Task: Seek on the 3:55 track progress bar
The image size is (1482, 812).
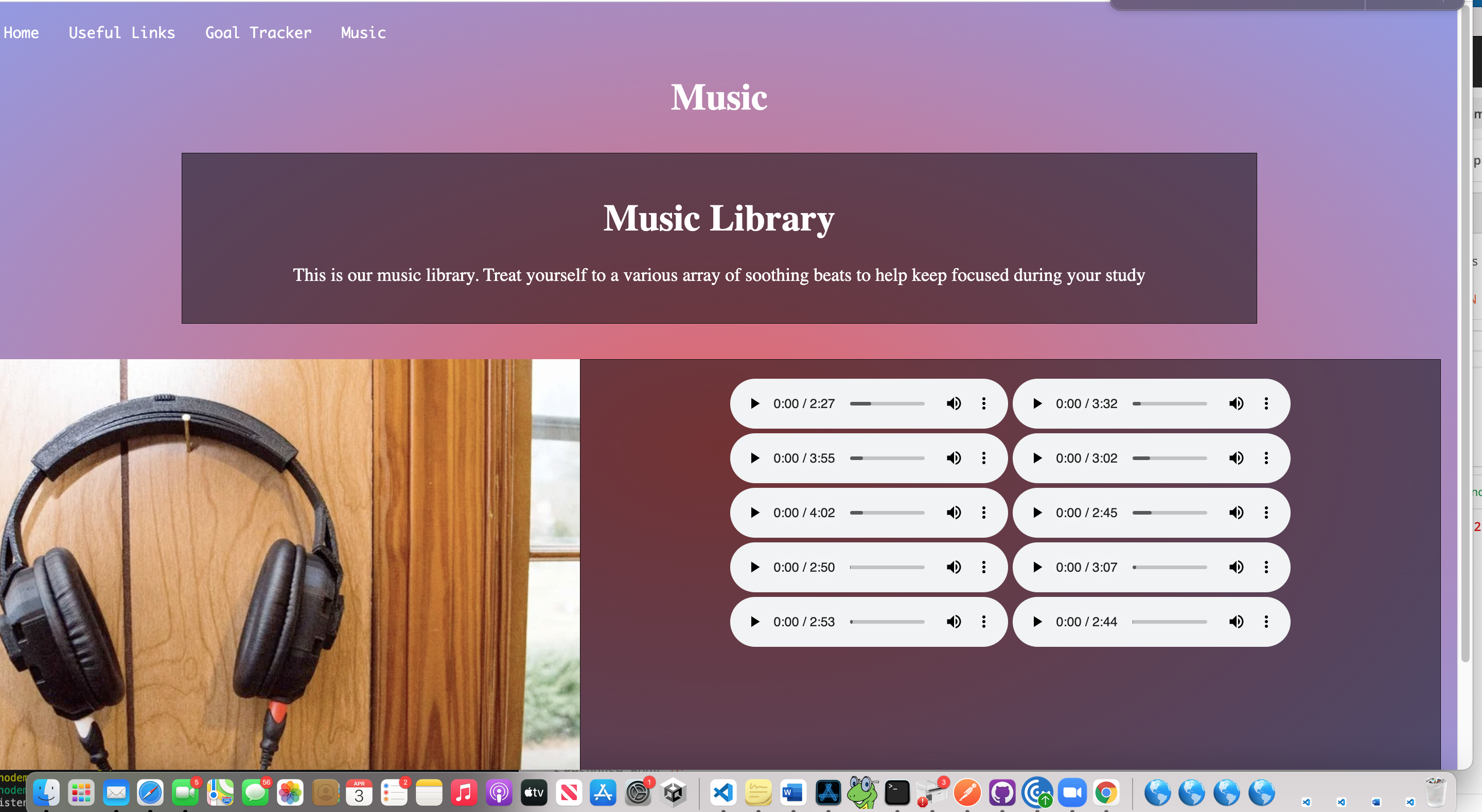Action: pyautogui.click(x=887, y=458)
